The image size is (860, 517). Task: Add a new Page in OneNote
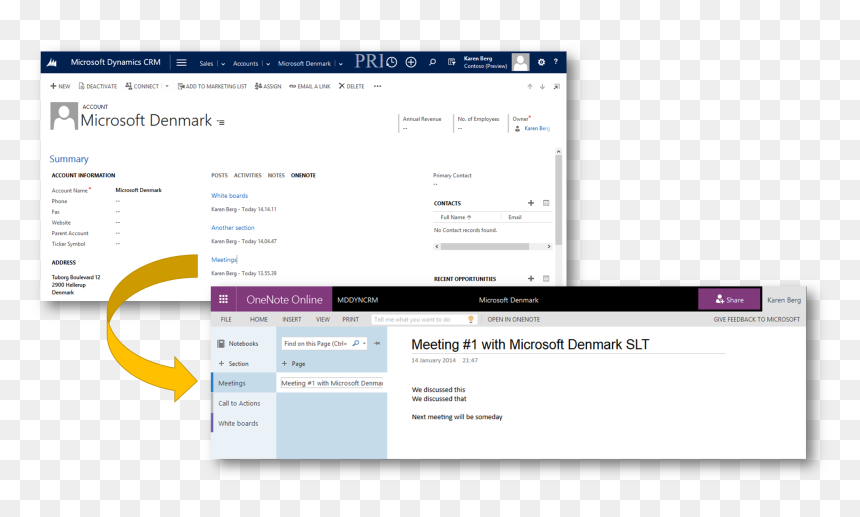click(293, 363)
